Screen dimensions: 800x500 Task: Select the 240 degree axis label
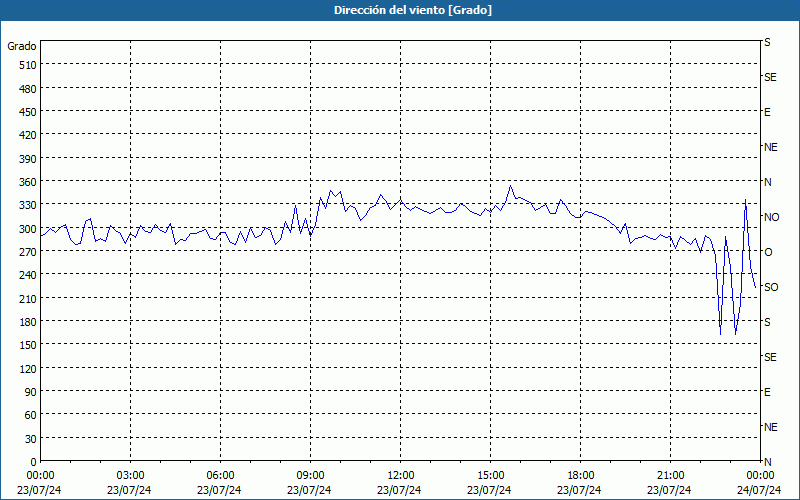tap(29, 276)
